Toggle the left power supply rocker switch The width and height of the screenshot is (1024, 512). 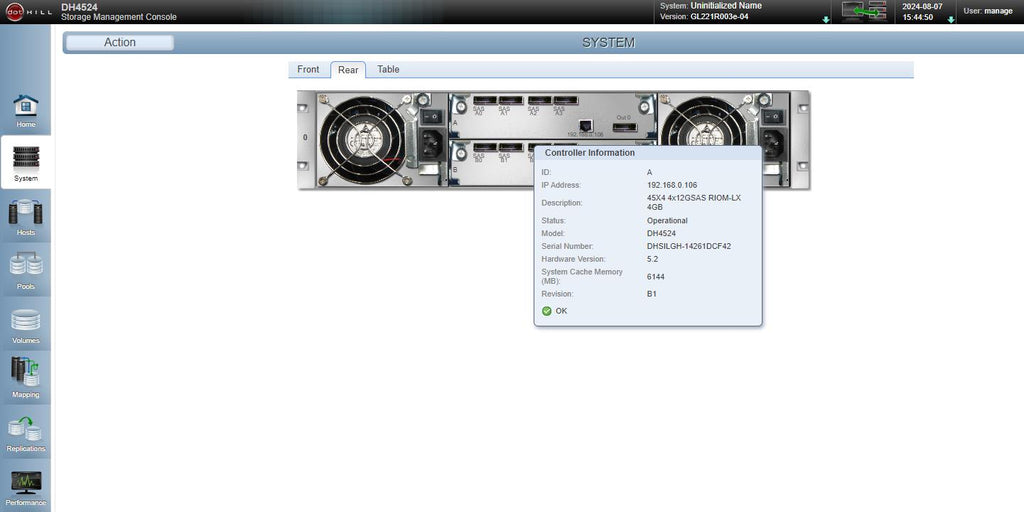tap(432, 117)
